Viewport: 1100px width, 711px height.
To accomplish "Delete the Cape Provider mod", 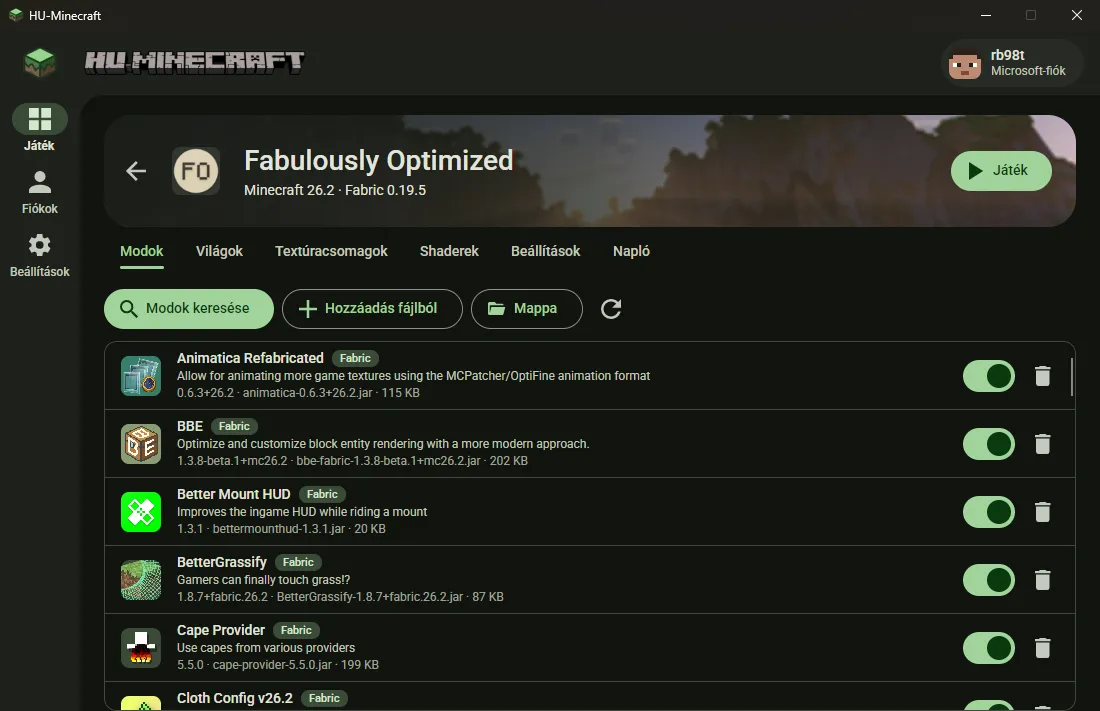I will [1042, 649].
